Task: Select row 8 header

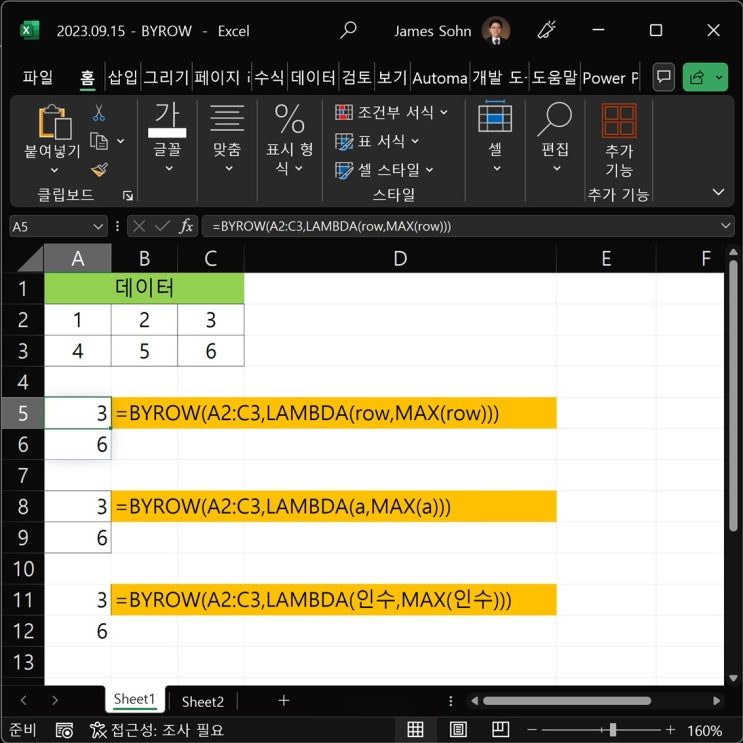Action: click(23, 507)
